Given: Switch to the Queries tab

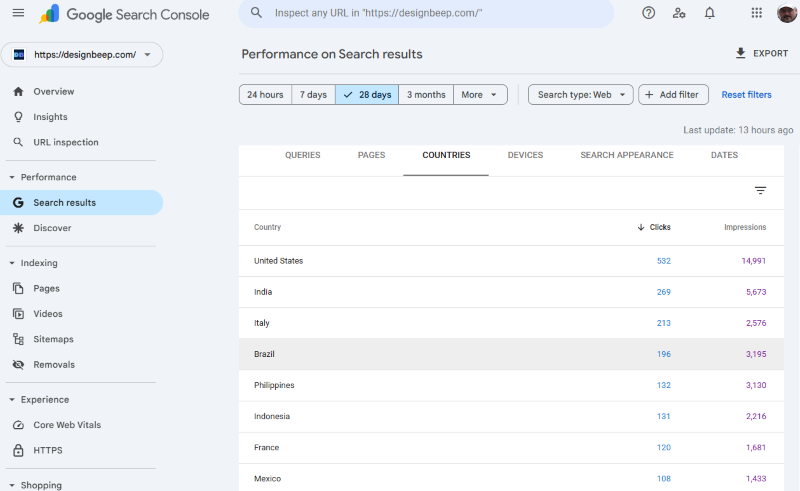Looking at the screenshot, I should click(x=302, y=156).
